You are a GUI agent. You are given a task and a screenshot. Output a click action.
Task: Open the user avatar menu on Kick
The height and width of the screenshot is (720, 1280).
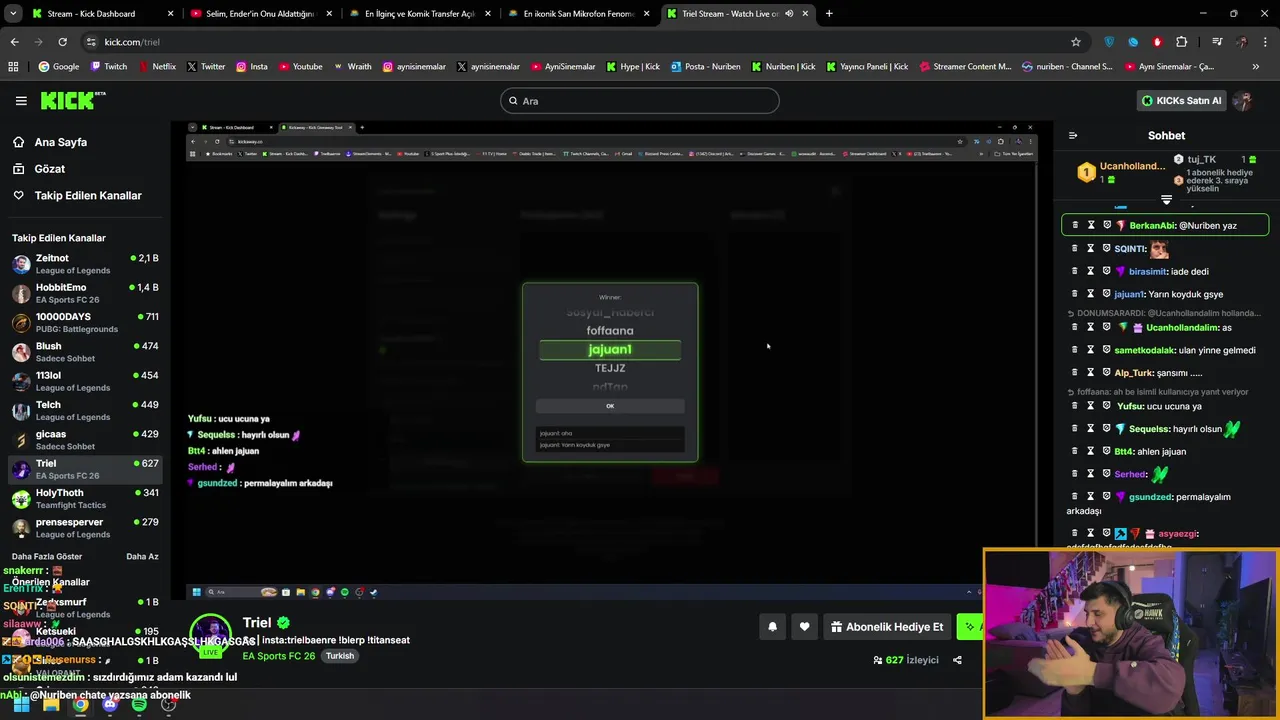[1243, 100]
